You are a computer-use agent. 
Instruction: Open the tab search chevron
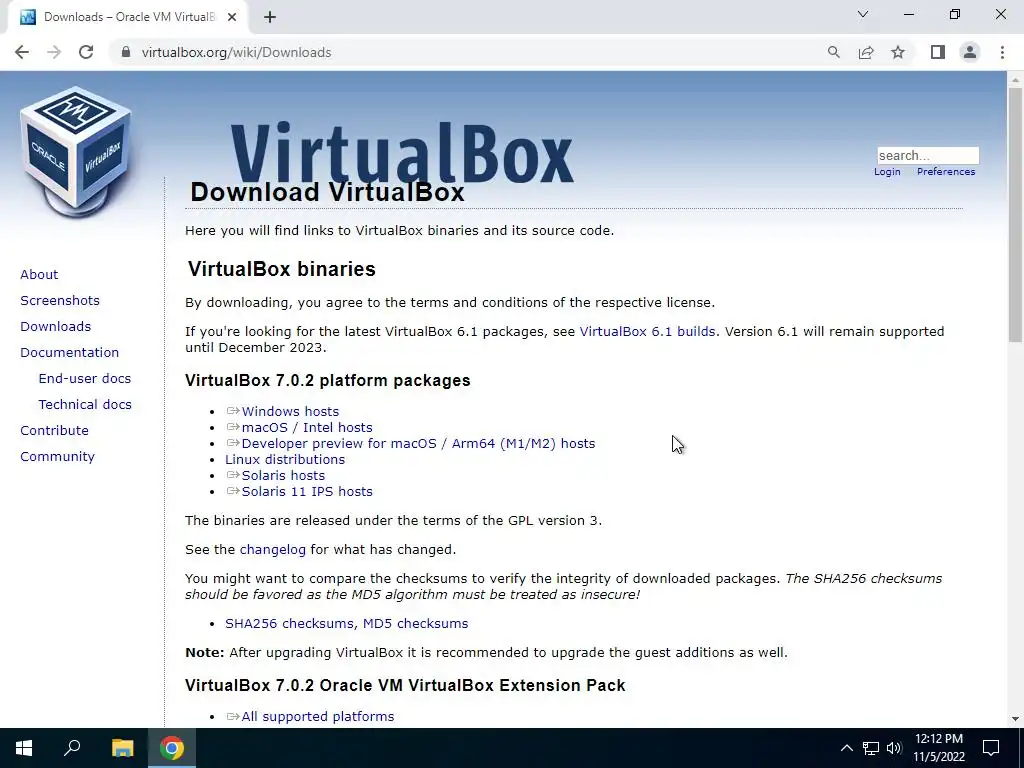pyautogui.click(x=863, y=14)
